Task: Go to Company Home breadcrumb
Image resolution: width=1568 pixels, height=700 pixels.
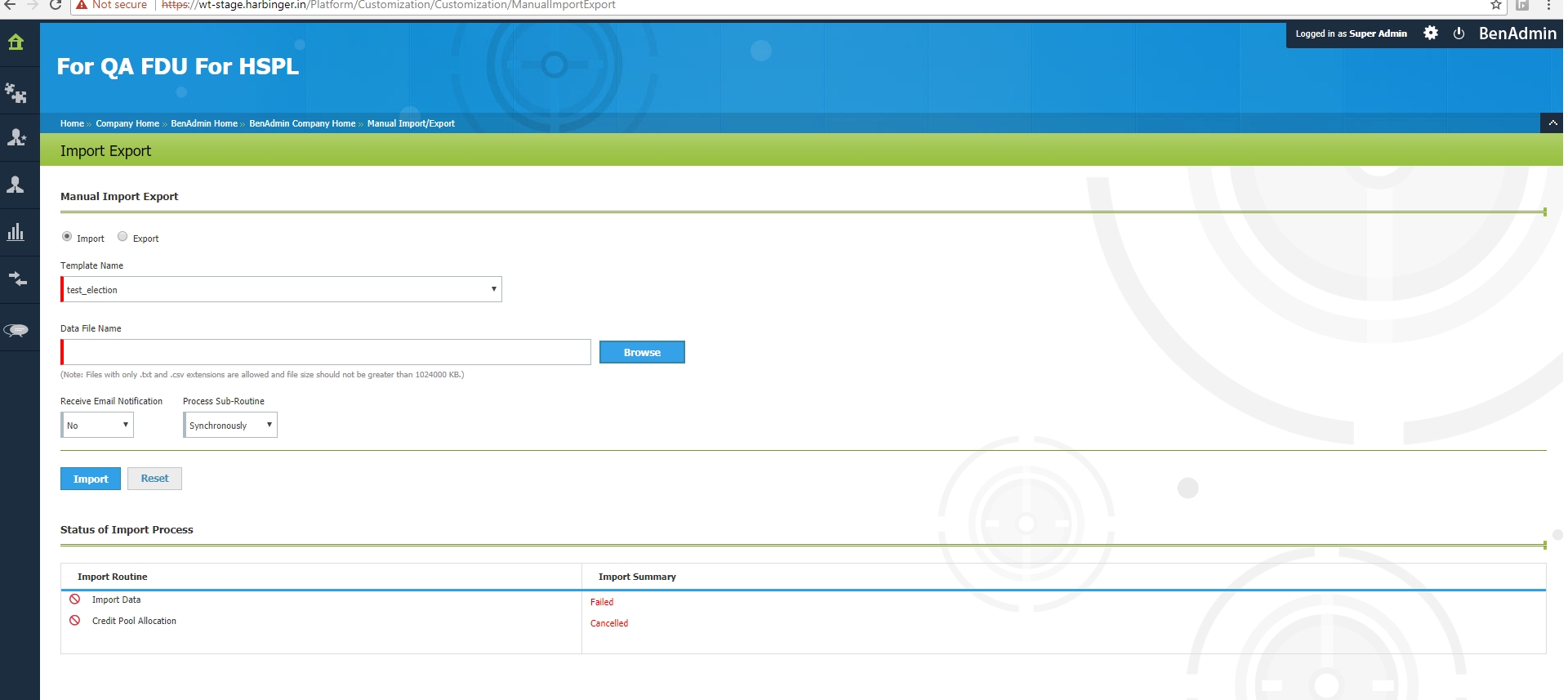Action: [x=127, y=123]
